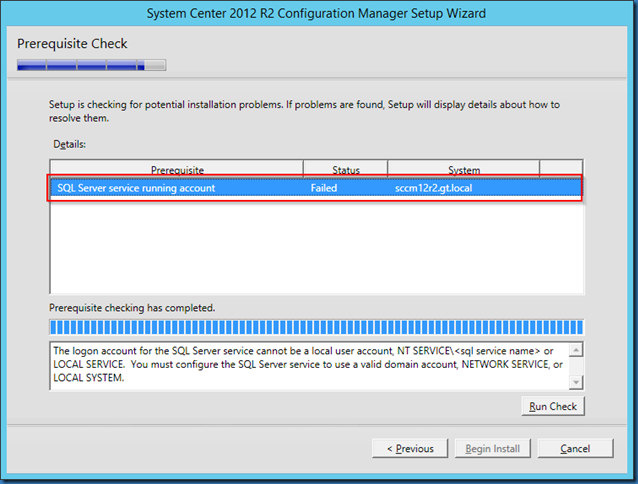Viewport: 638px width, 484px height.
Task: Select the SQL Server service running account row
Action: 316,188
